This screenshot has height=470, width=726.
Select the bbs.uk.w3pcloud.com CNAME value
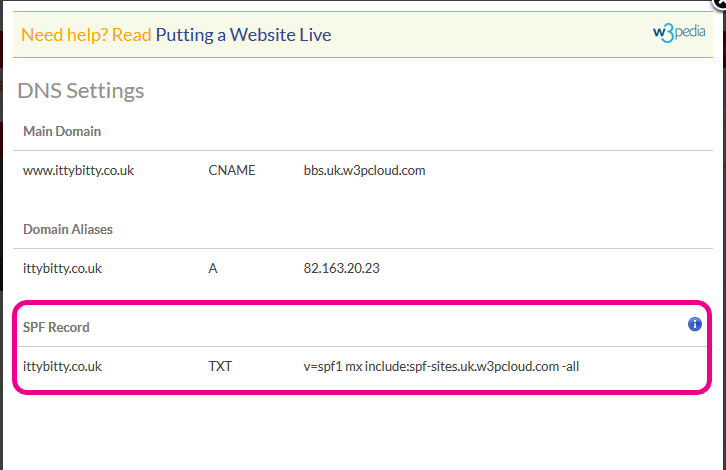[364, 170]
